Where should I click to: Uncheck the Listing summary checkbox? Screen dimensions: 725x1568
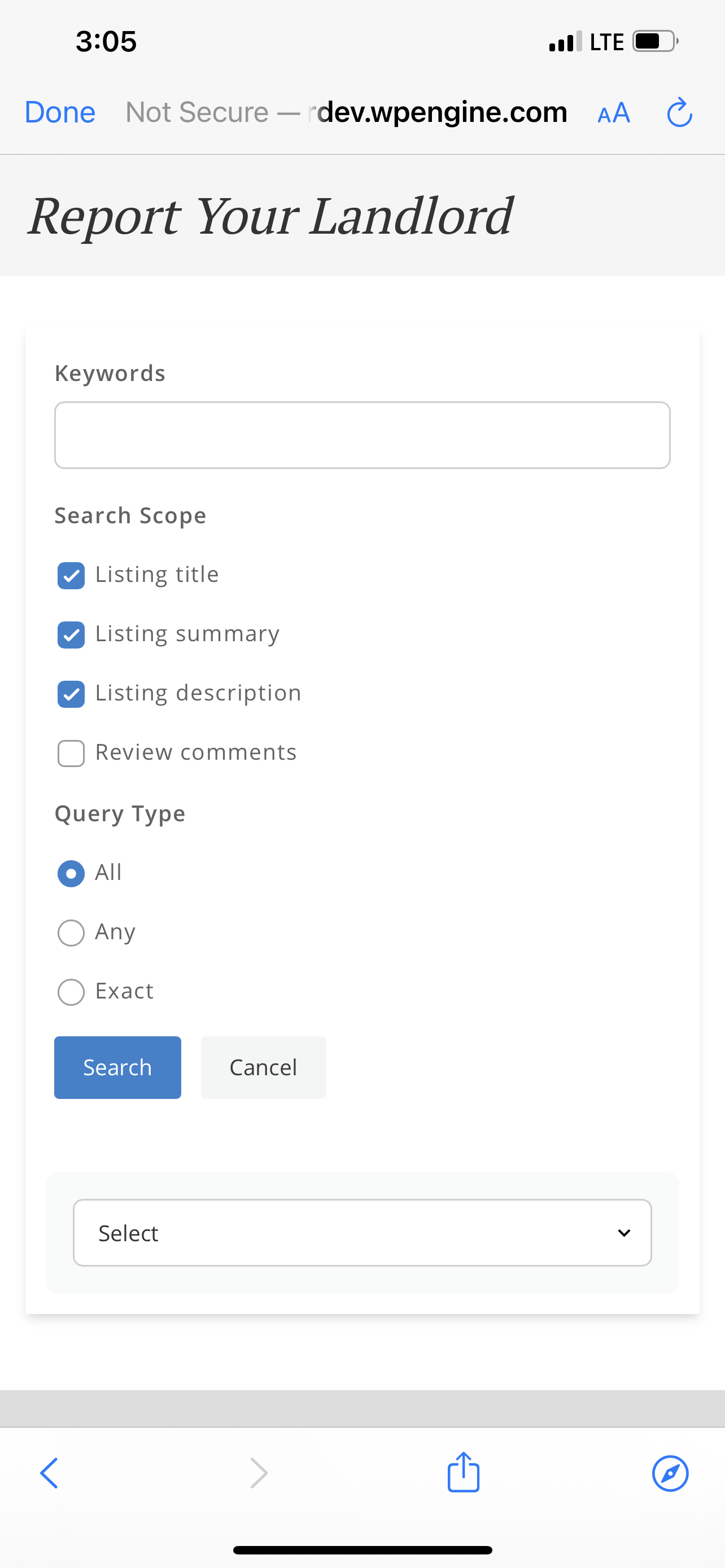[71, 635]
